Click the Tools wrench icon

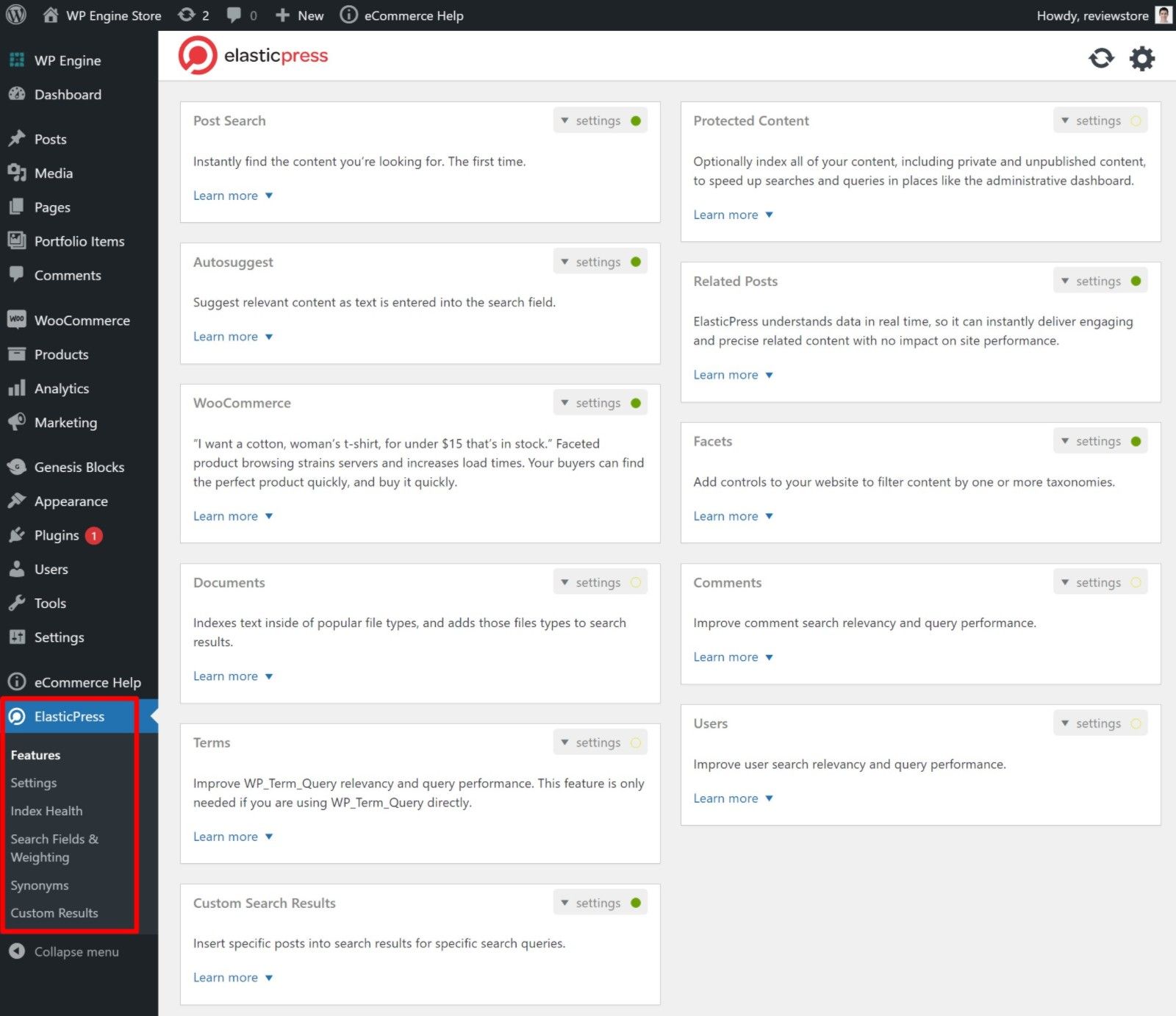click(x=17, y=603)
